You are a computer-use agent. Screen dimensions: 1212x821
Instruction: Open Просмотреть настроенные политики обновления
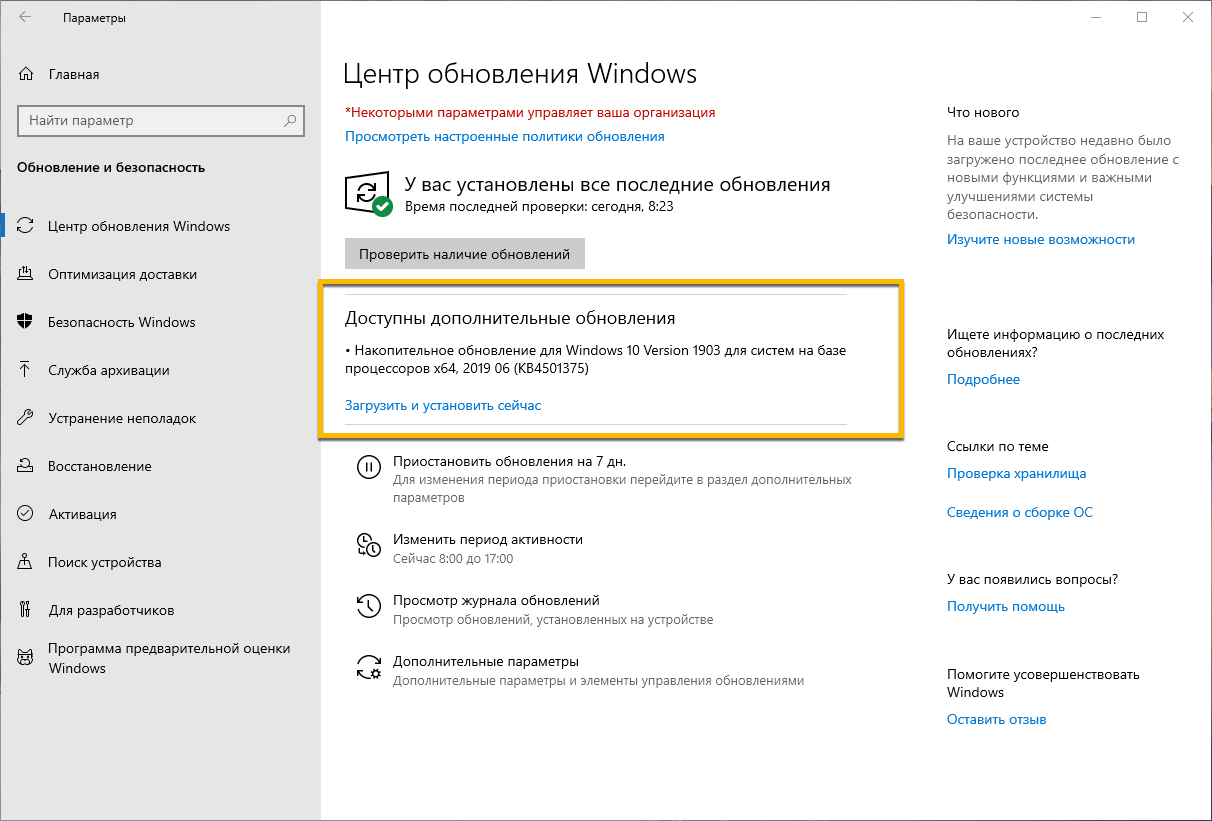click(504, 136)
